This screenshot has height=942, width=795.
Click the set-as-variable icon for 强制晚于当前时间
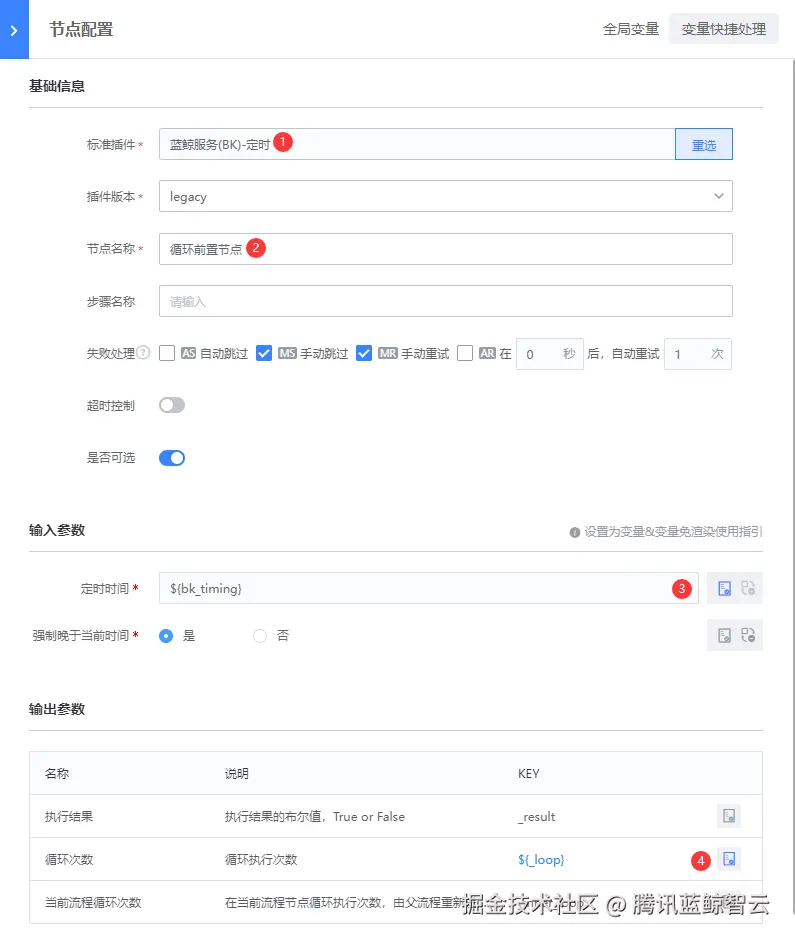(x=725, y=635)
